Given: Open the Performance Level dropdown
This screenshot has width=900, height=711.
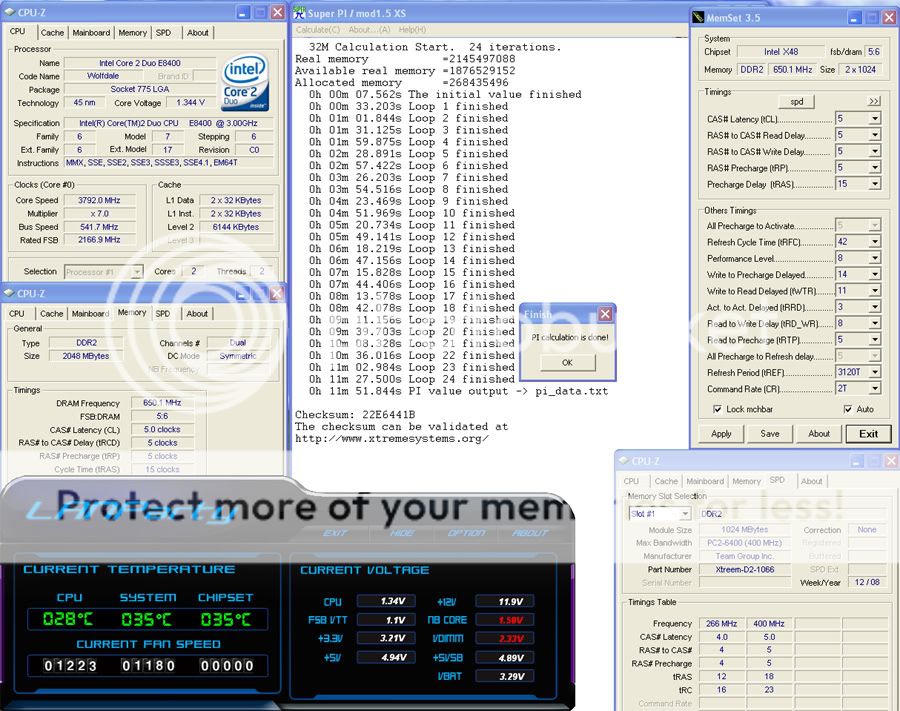Looking at the screenshot, I should (874, 258).
